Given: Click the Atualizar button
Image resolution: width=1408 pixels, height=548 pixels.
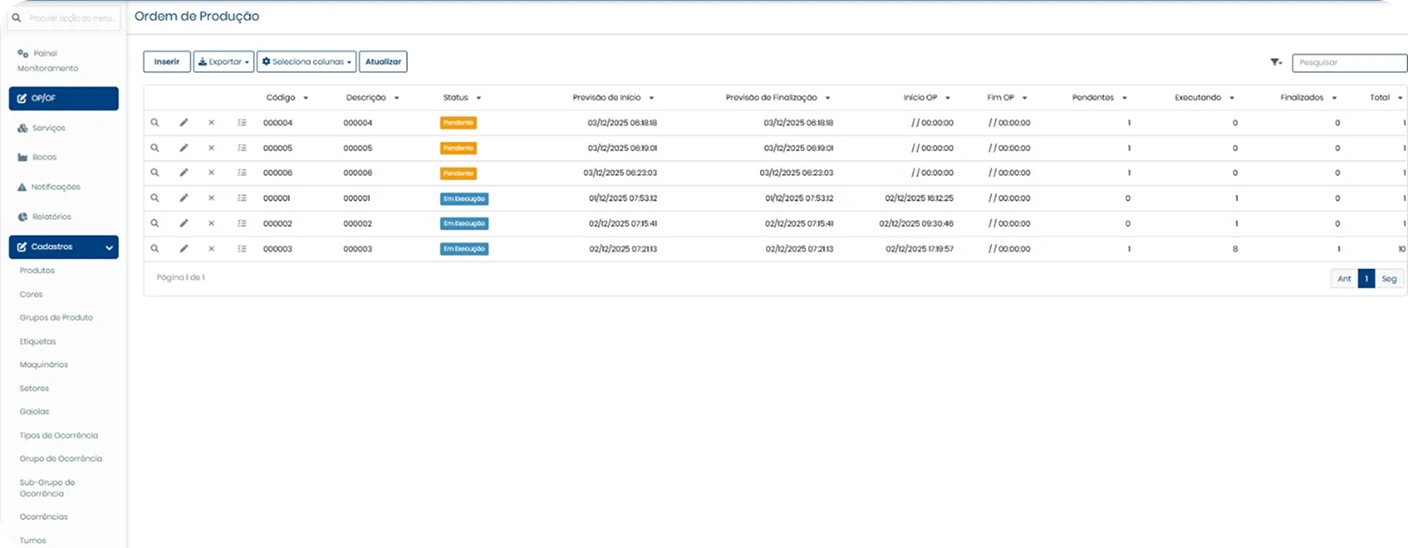Looking at the screenshot, I should pyautogui.click(x=383, y=62).
